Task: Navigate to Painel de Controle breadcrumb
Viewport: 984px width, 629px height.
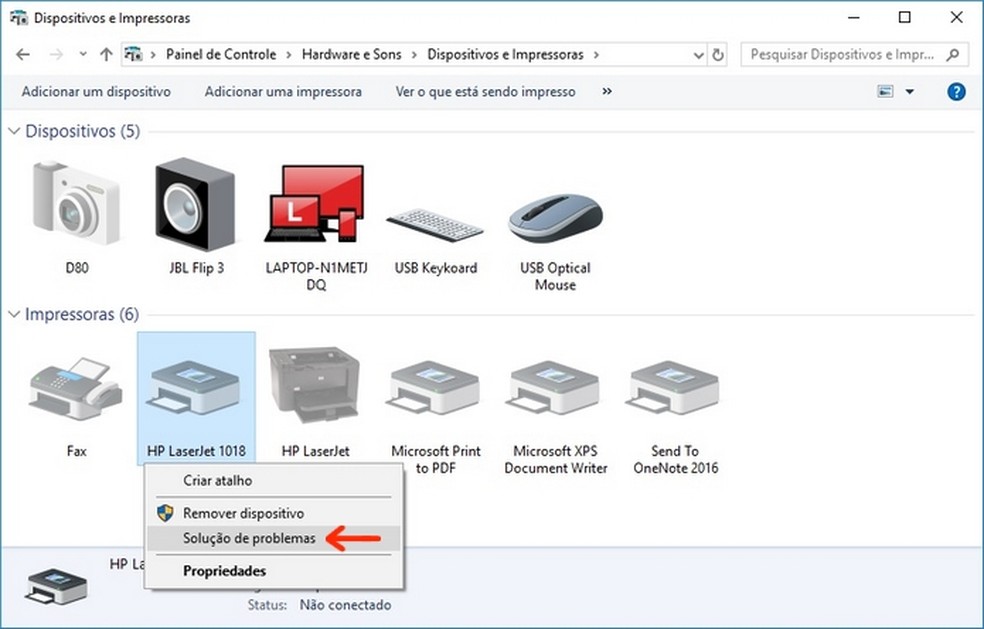Action: (x=223, y=55)
